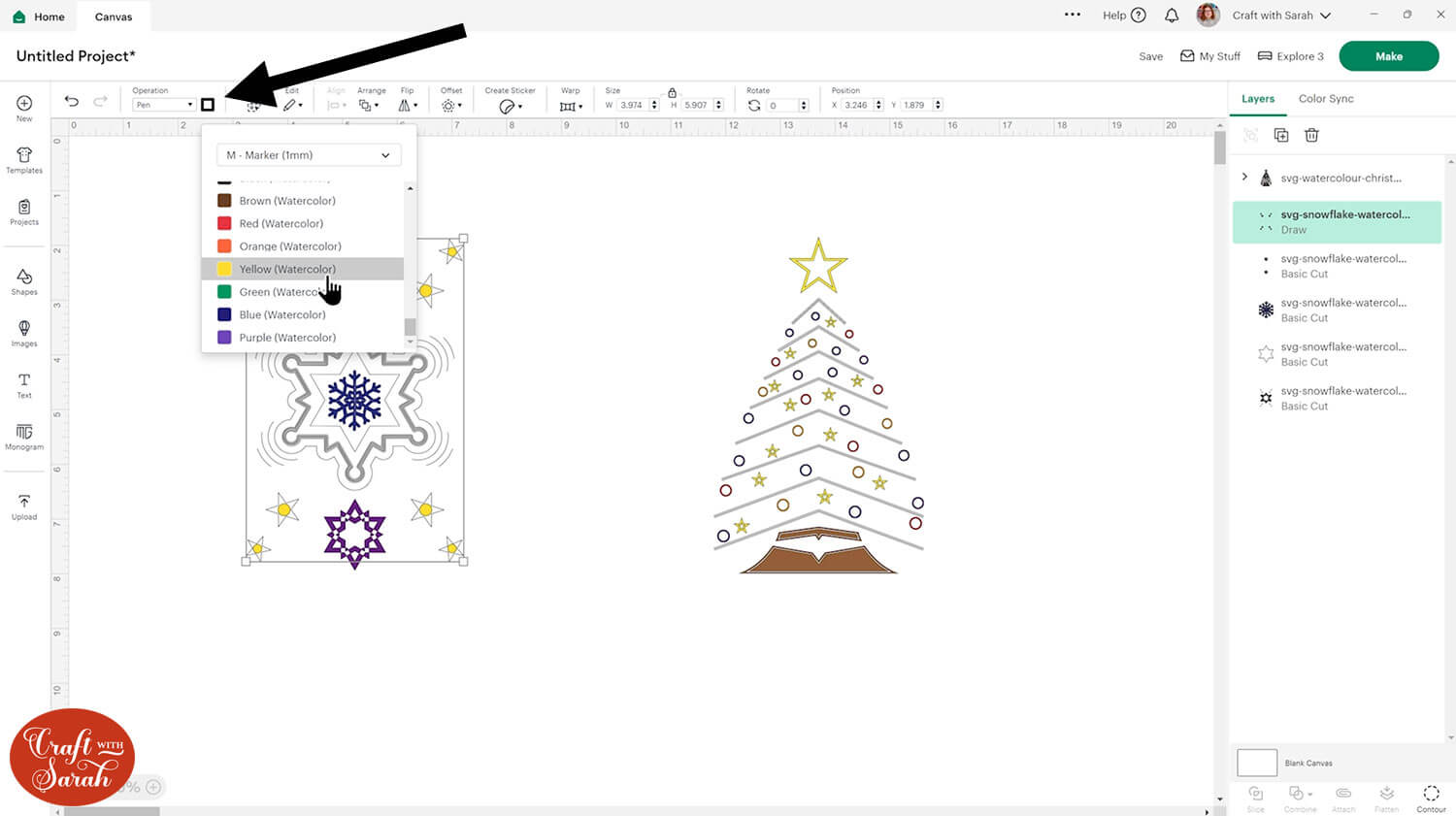Screen dimensions: 1456x816
Task: Switch to the Color Sync tab
Action: [x=1325, y=99]
